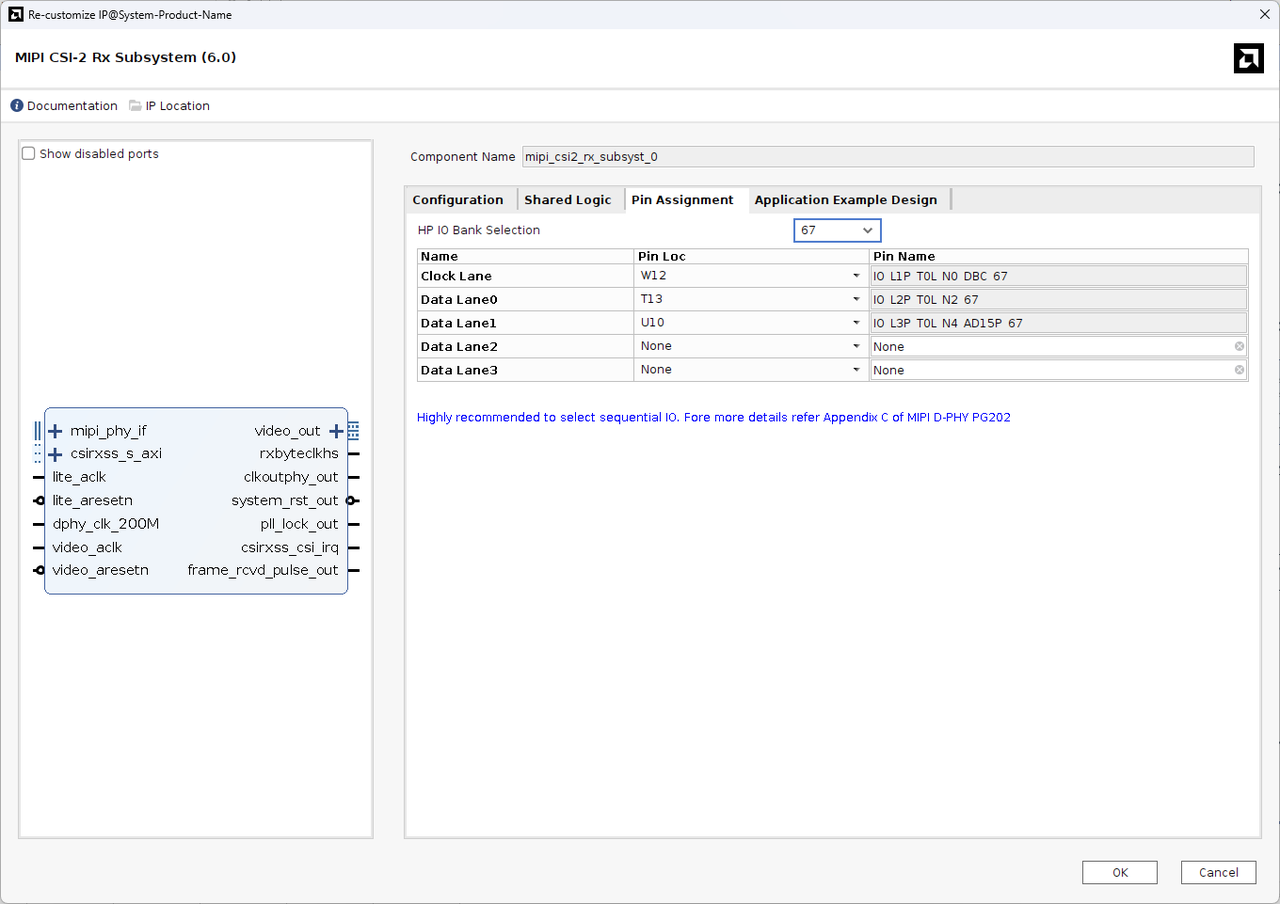
Task: Clear the Data Lane3 pin name field
Action: tap(1239, 370)
